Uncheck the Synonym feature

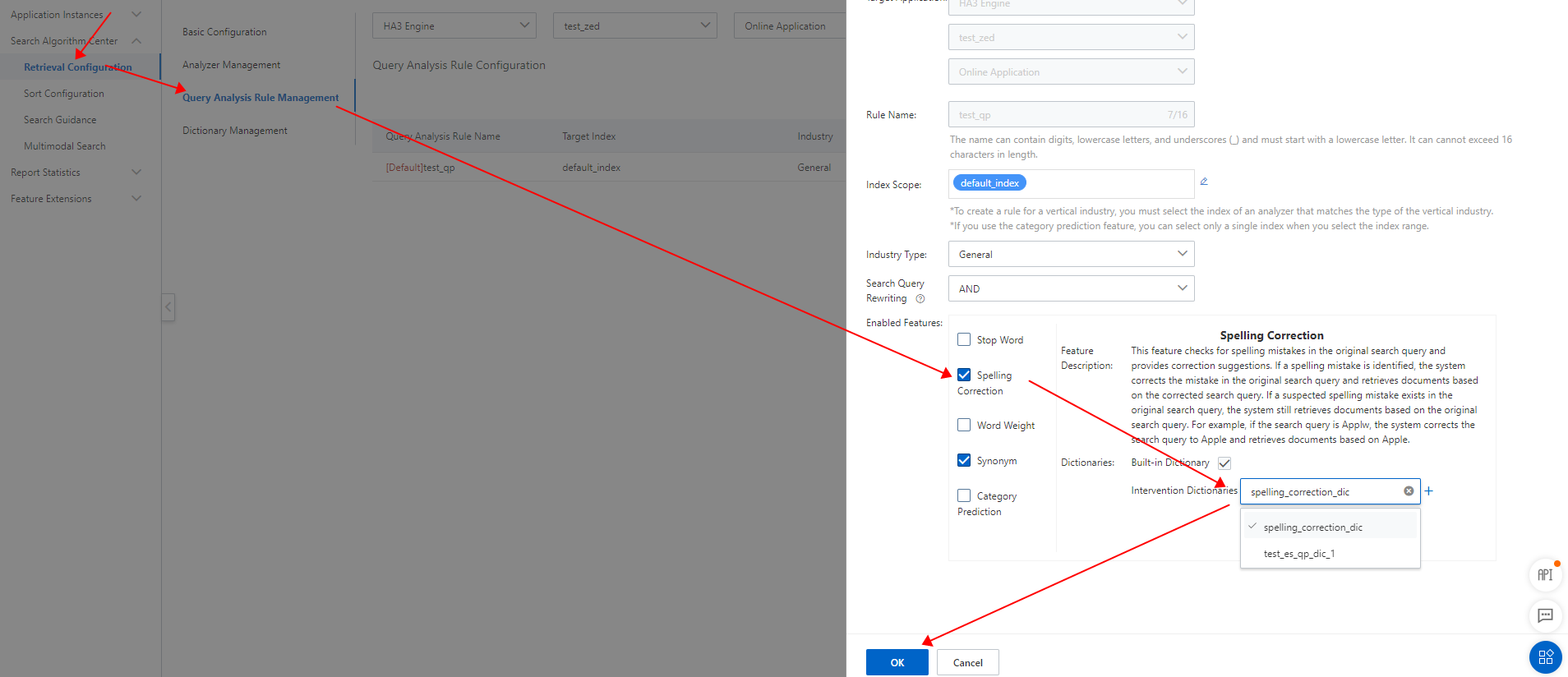tap(964, 460)
